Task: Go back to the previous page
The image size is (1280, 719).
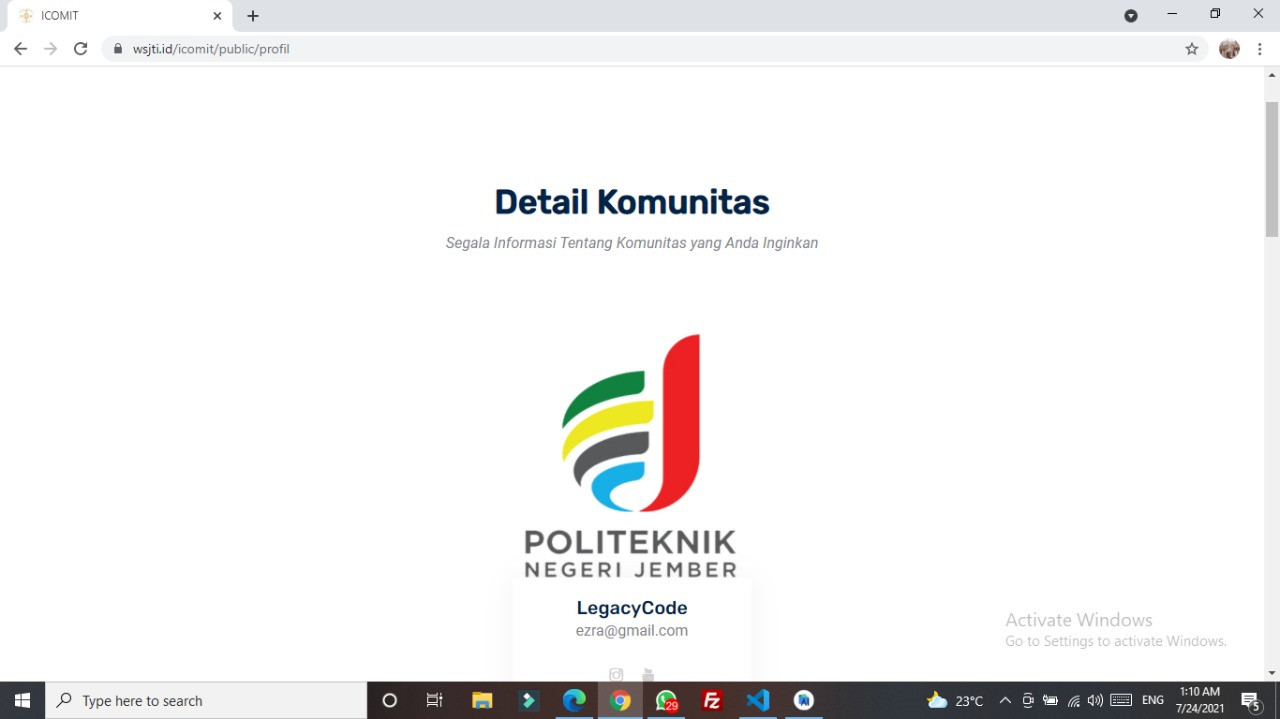Action: (20, 48)
